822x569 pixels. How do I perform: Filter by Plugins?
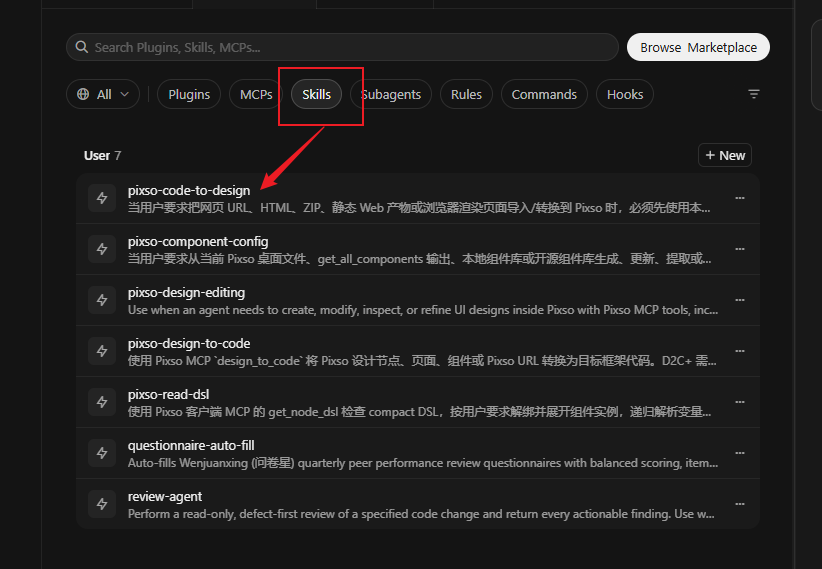[189, 94]
